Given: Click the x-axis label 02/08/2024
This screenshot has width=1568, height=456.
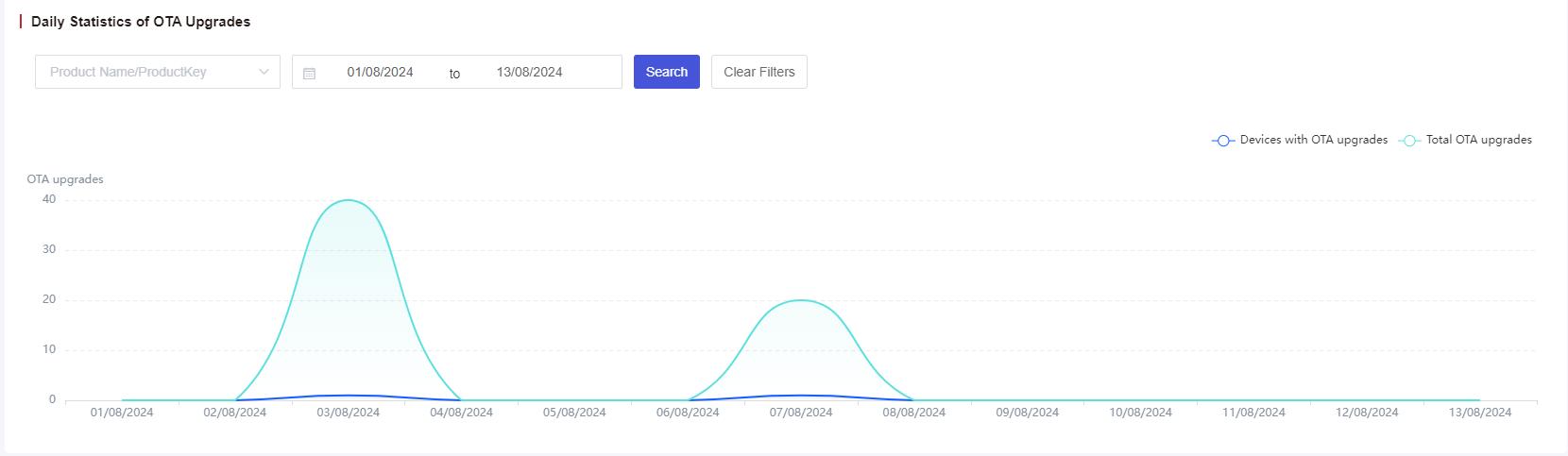Looking at the screenshot, I should tap(235, 413).
